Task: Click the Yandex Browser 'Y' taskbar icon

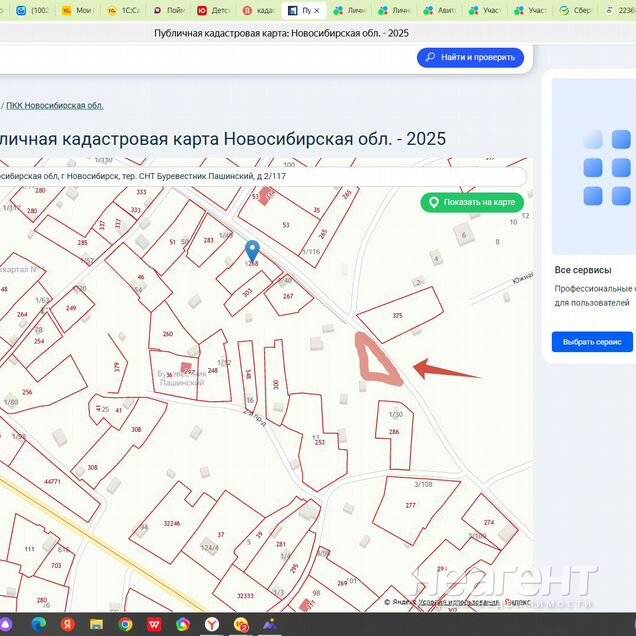Action: coord(213,624)
